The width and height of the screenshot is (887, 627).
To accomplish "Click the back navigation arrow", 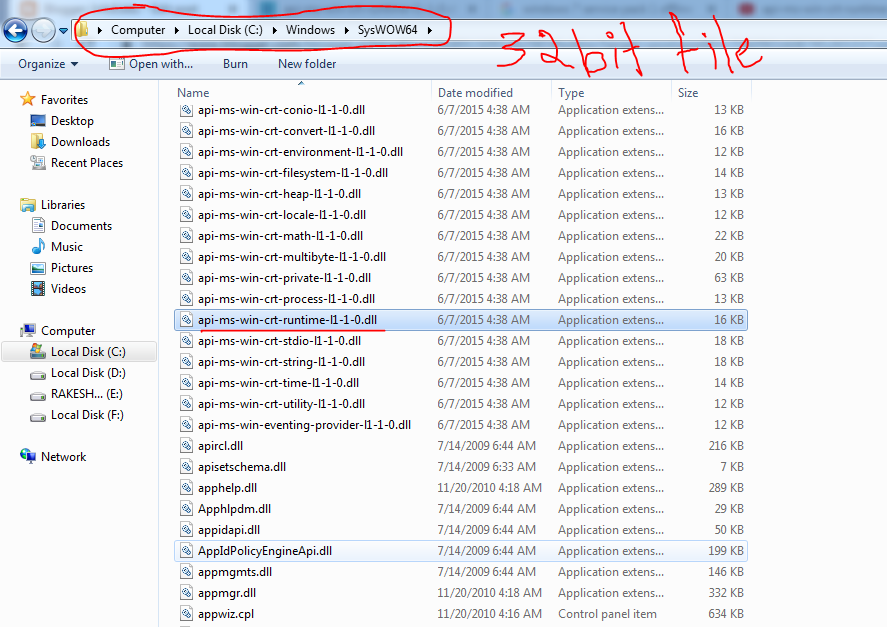I will [x=15, y=30].
